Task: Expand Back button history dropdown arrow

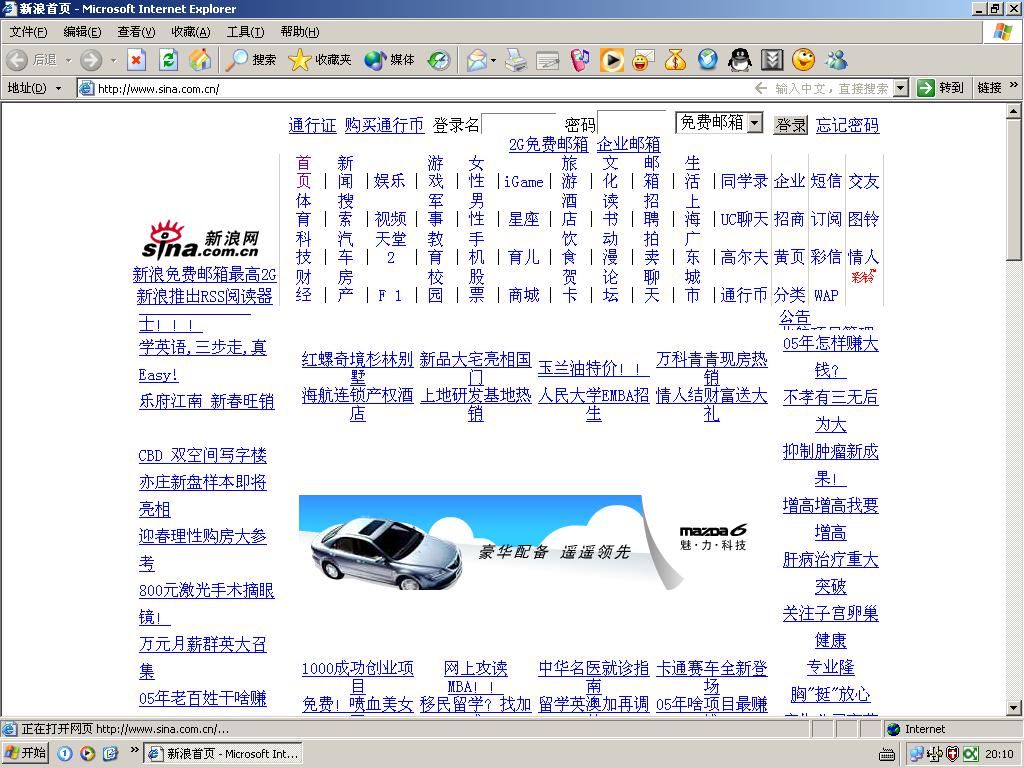Action: (68, 60)
